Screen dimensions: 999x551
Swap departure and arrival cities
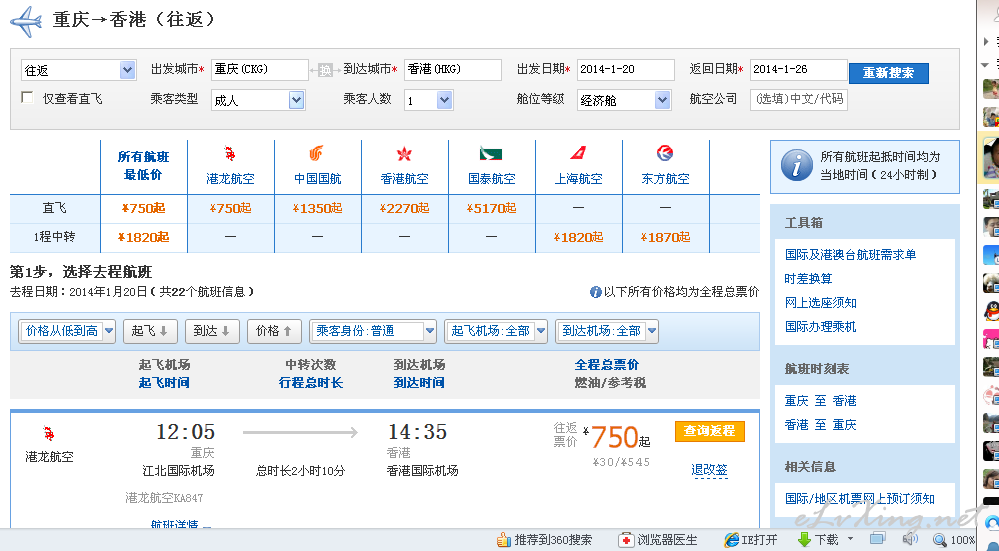tap(326, 71)
